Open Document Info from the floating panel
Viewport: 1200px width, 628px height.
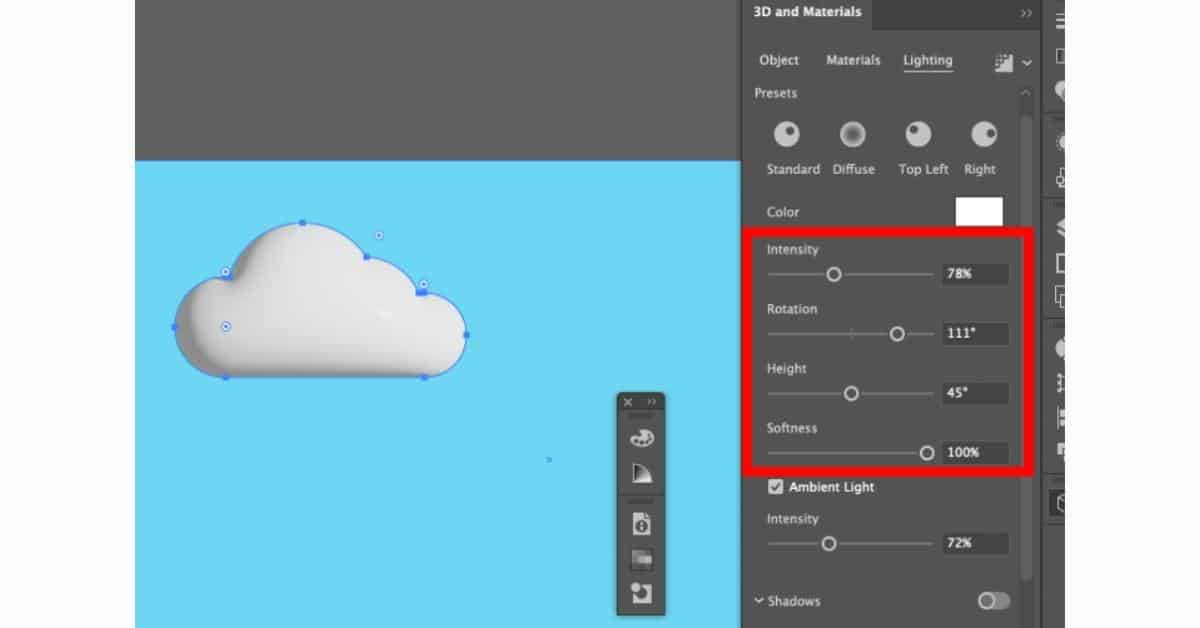[x=641, y=521]
